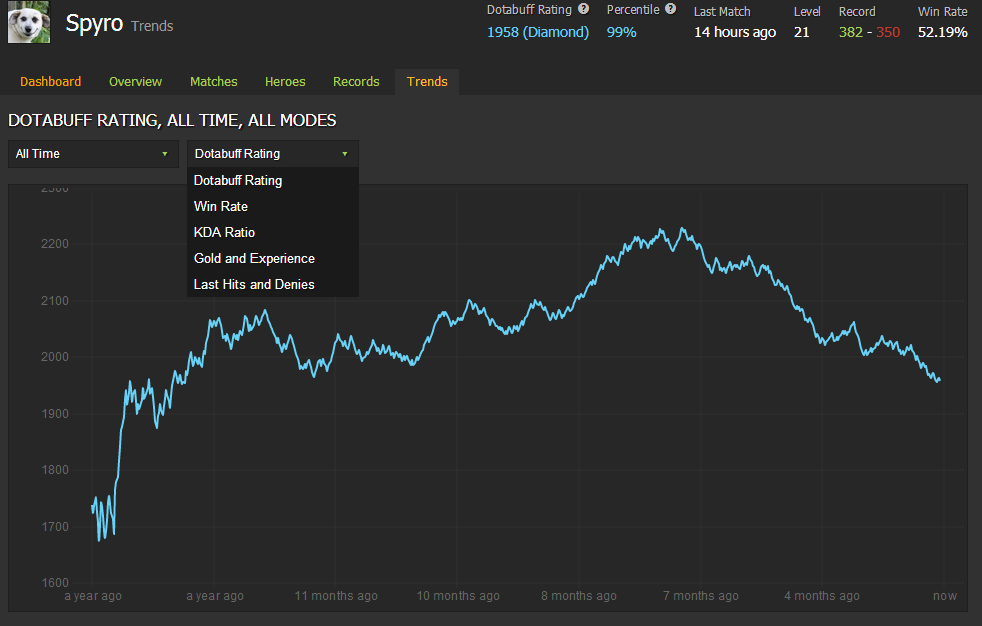
Task: Select Gold and Experience option
Action: (x=254, y=259)
